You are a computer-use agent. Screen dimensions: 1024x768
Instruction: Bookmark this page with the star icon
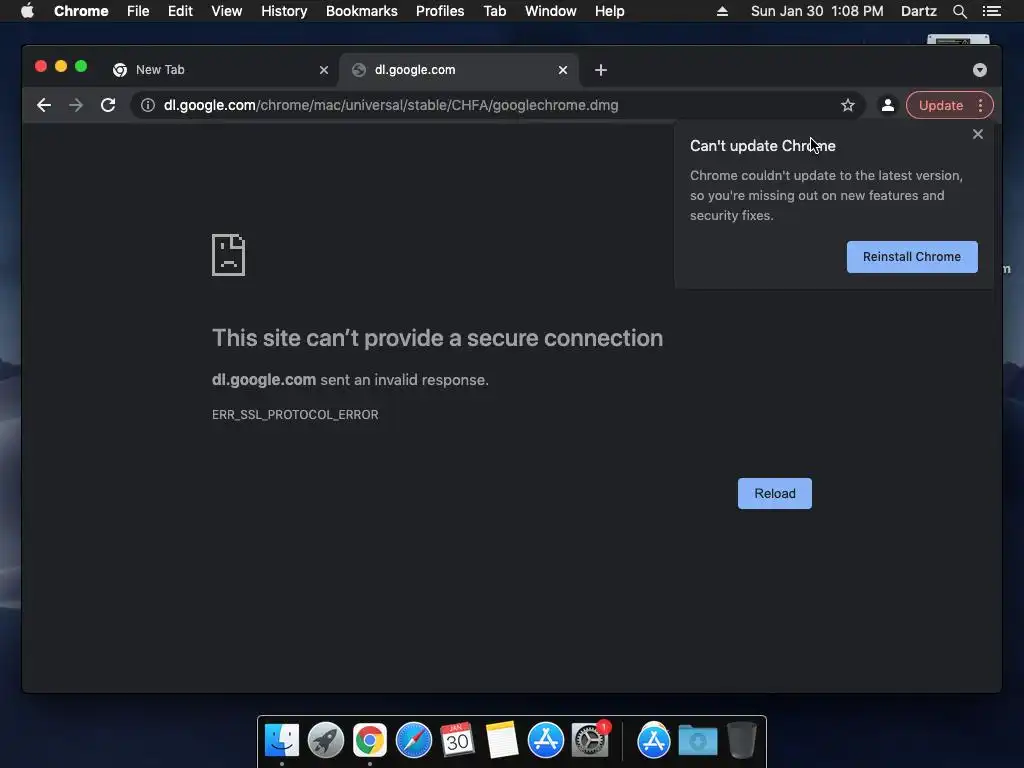848,105
